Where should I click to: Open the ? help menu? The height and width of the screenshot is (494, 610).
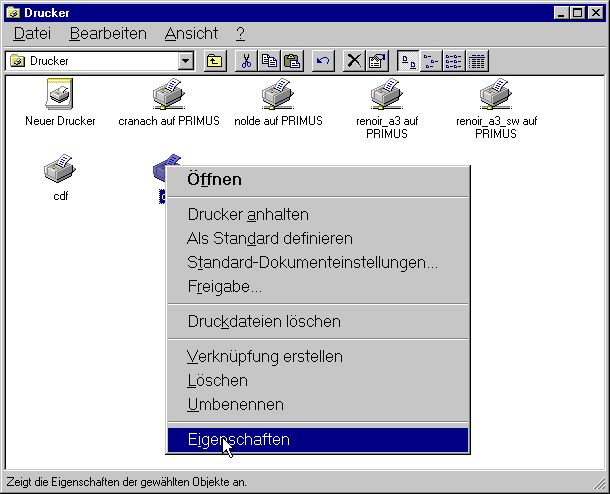click(240, 34)
